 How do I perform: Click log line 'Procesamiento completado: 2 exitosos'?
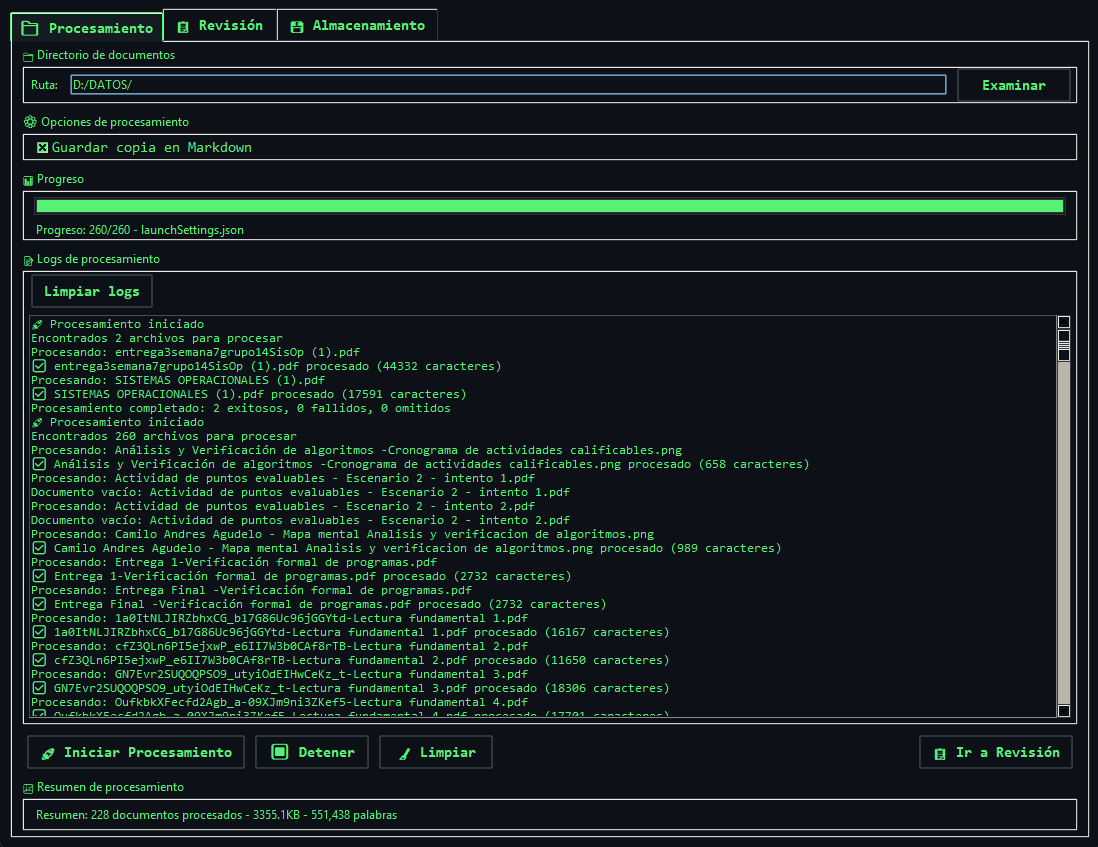(241, 408)
